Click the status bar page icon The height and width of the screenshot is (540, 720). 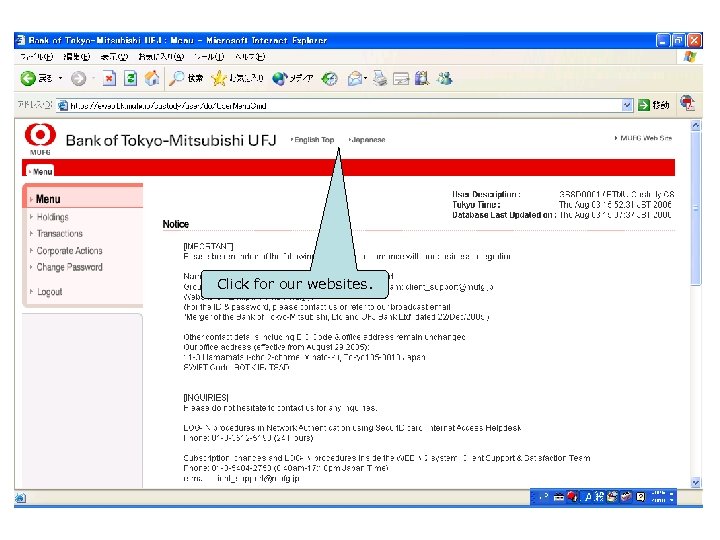pos(21,497)
